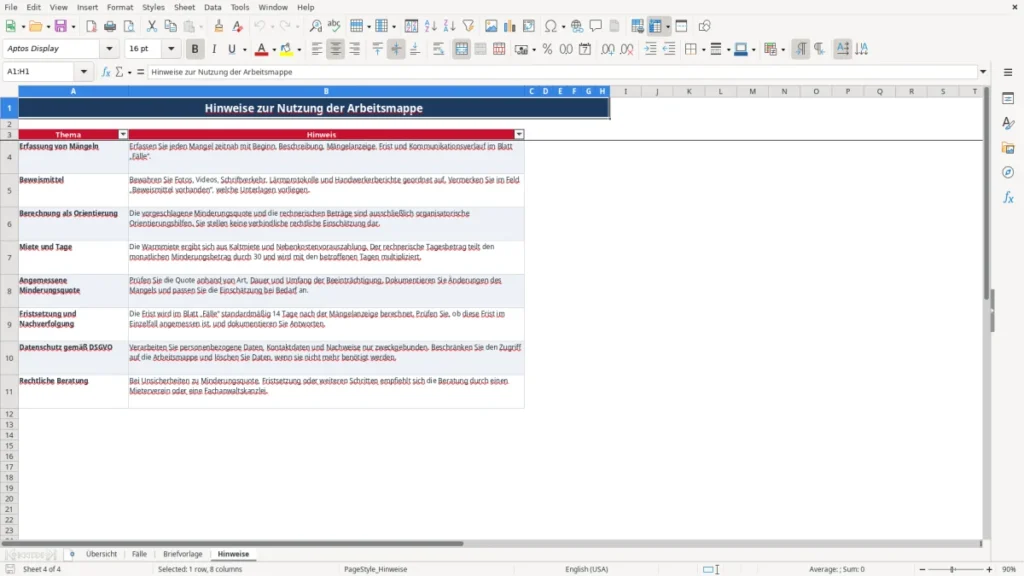
Task: Switch to the Fälle sheet tab
Action: (139, 554)
